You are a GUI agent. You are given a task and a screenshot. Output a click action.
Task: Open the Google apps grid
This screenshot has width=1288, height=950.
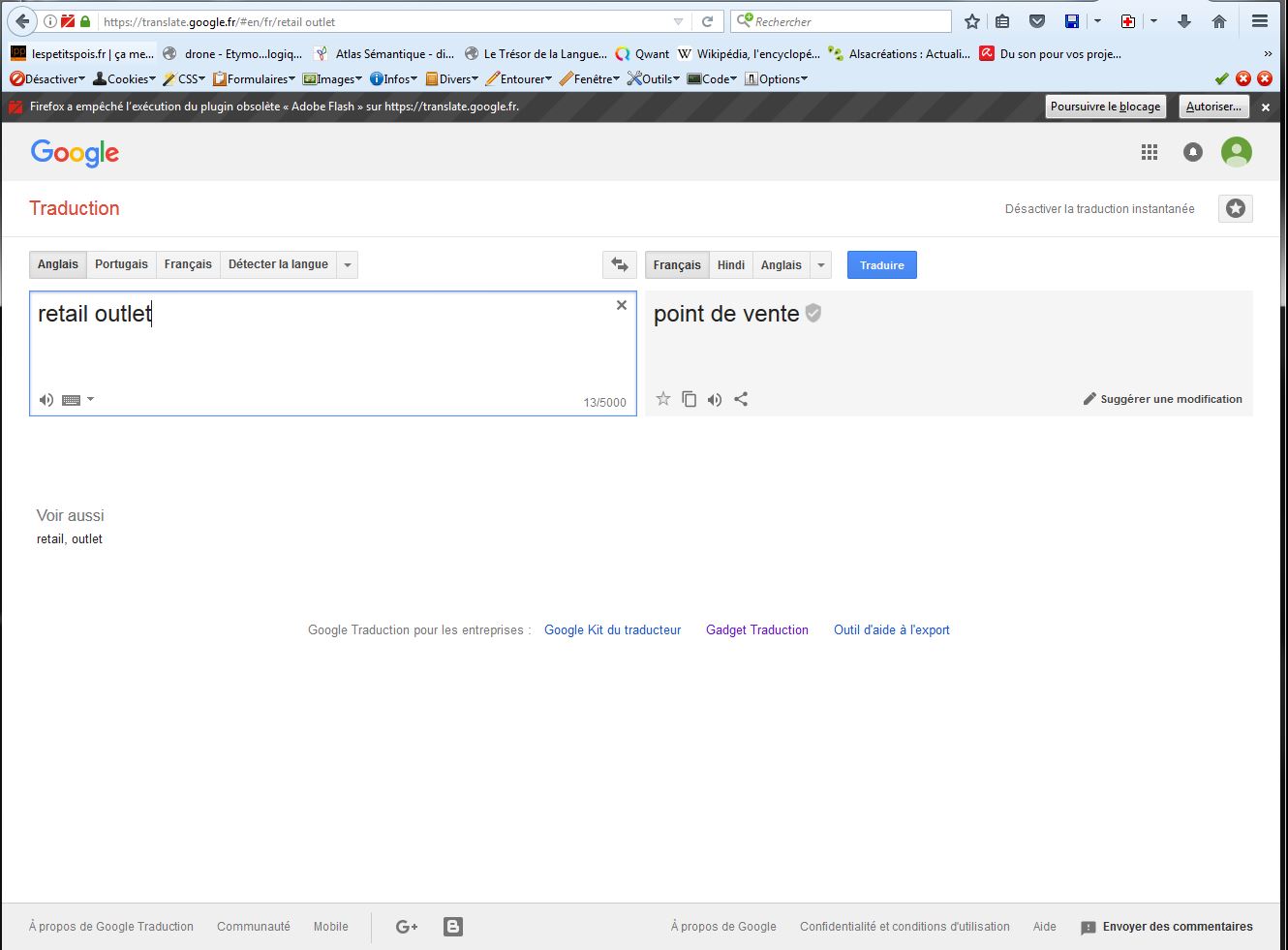(1150, 152)
